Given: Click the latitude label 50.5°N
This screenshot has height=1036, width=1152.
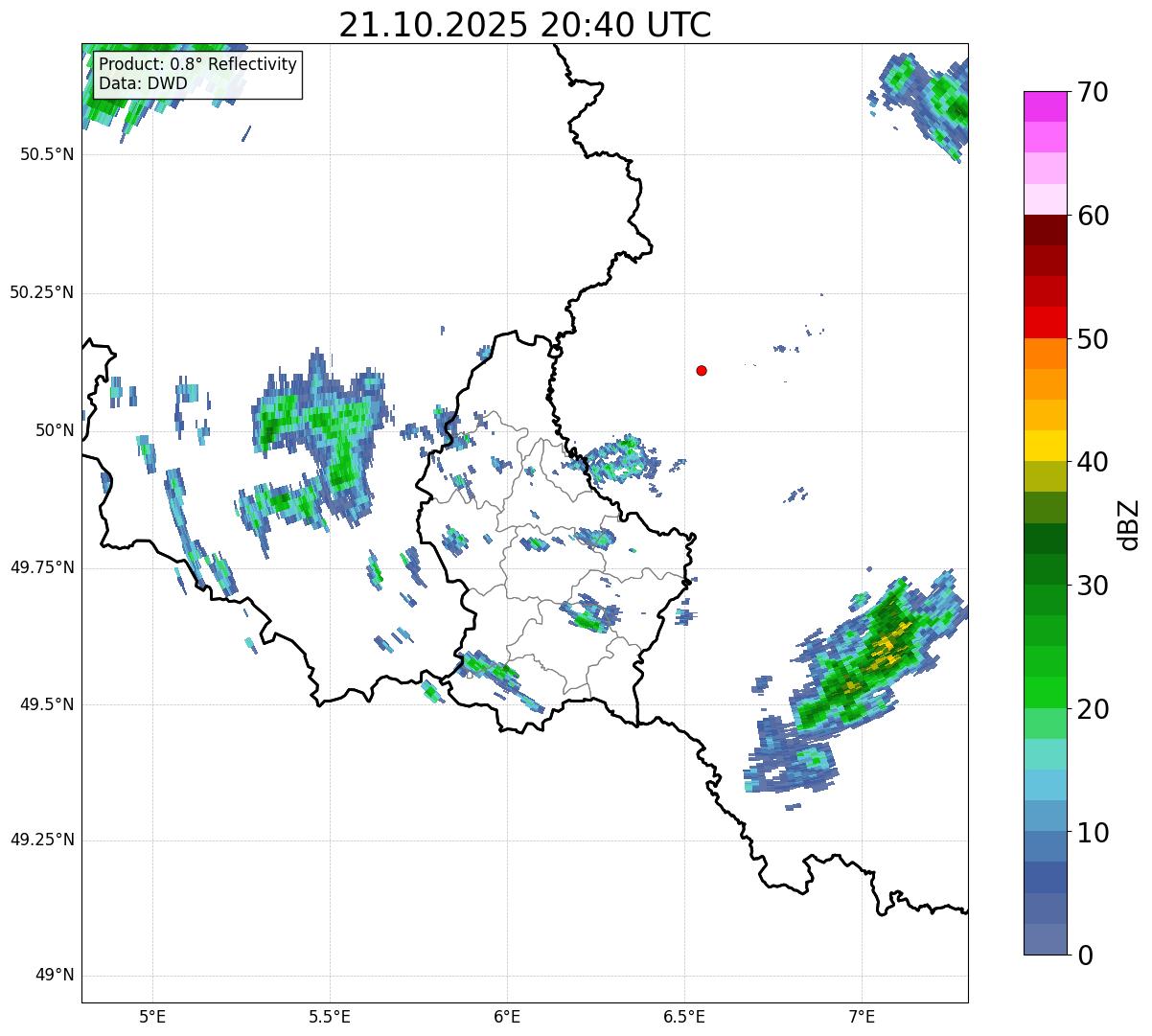Looking at the screenshot, I should pos(47,154).
